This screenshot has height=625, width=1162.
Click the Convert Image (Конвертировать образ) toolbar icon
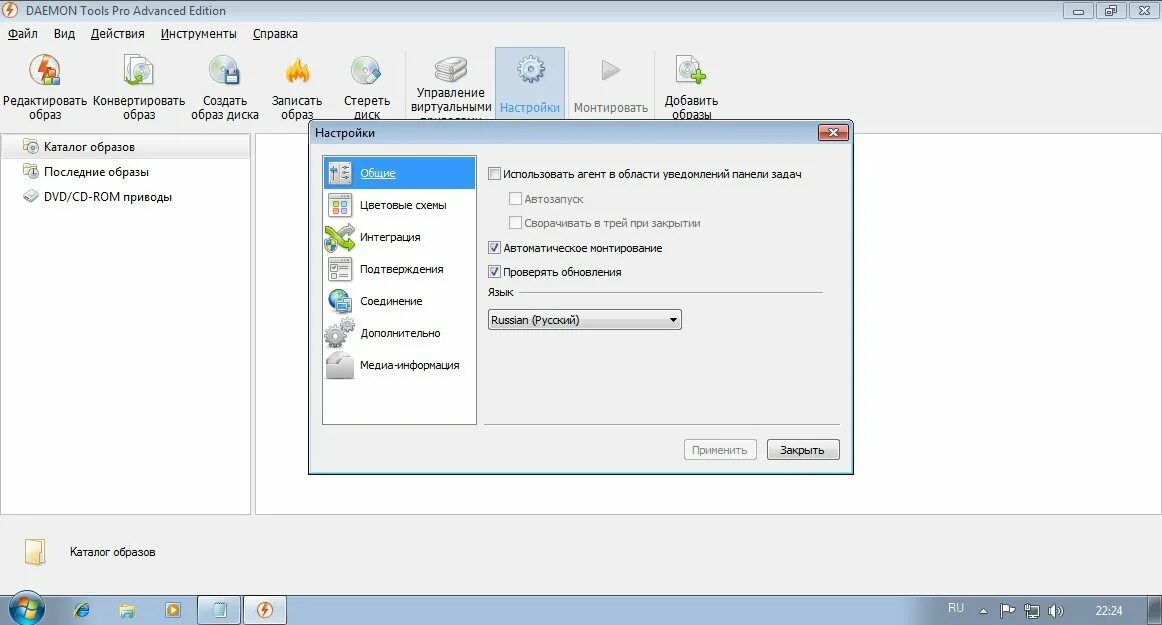click(x=139, y=70)
